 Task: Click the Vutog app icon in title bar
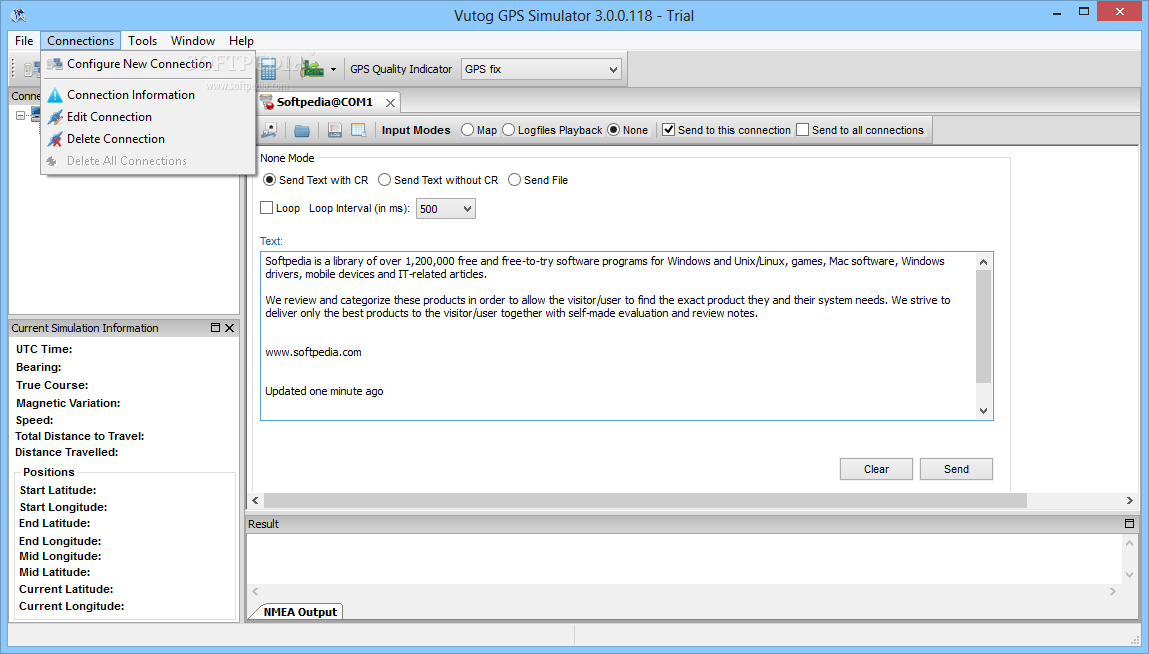18,15
